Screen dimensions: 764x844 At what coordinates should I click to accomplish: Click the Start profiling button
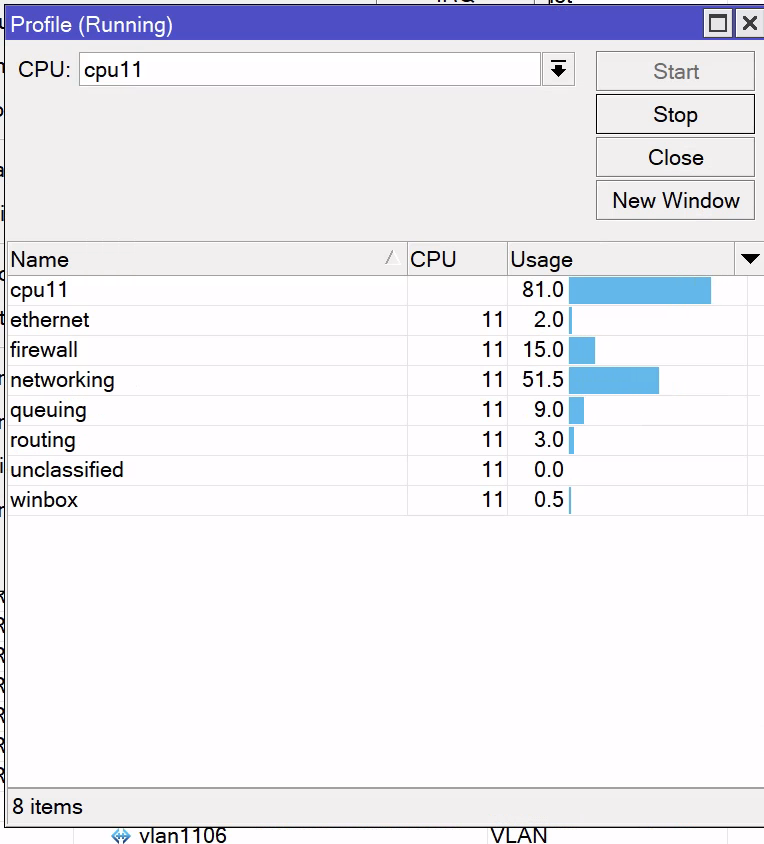point(674,71)
